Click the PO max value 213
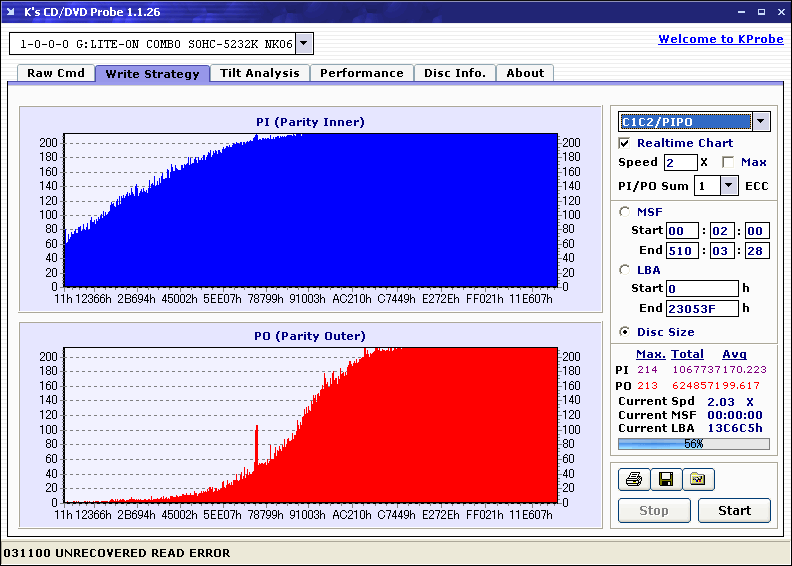This screenshot has width=792, height=566. point(647,386)
